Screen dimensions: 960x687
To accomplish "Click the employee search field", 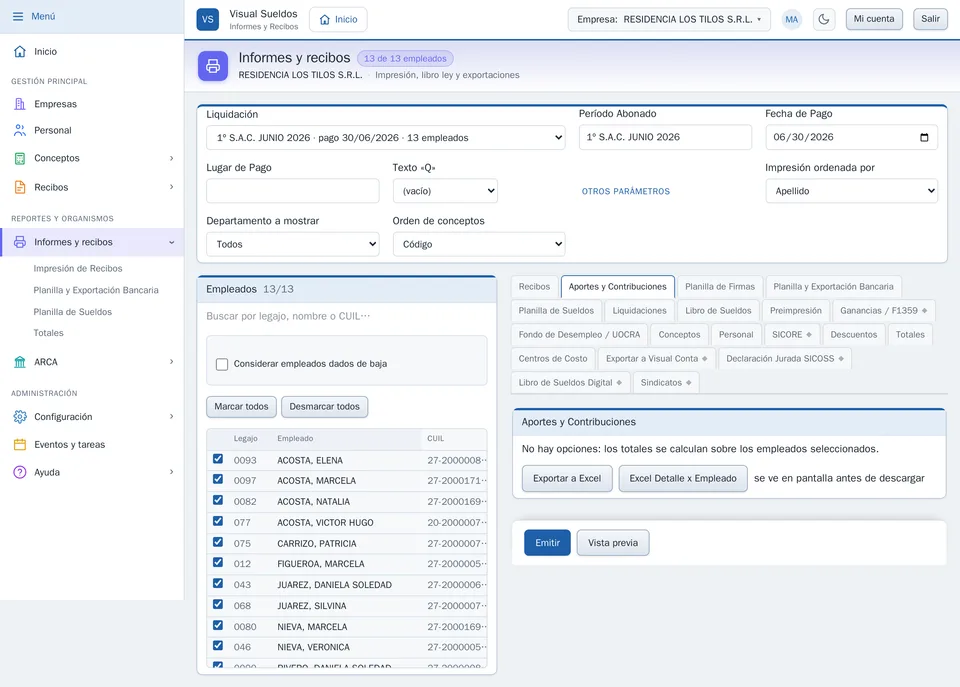I will (x=347, y=316).
